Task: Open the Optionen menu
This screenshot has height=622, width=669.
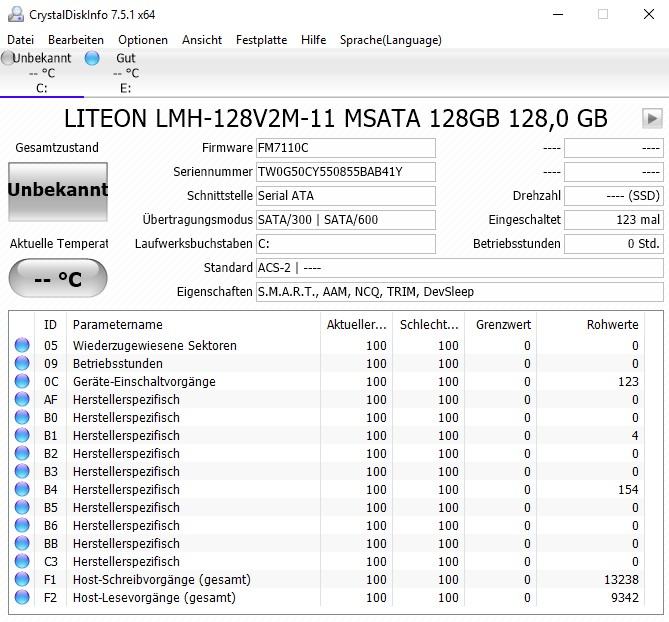Action: (x=143, y=40)
